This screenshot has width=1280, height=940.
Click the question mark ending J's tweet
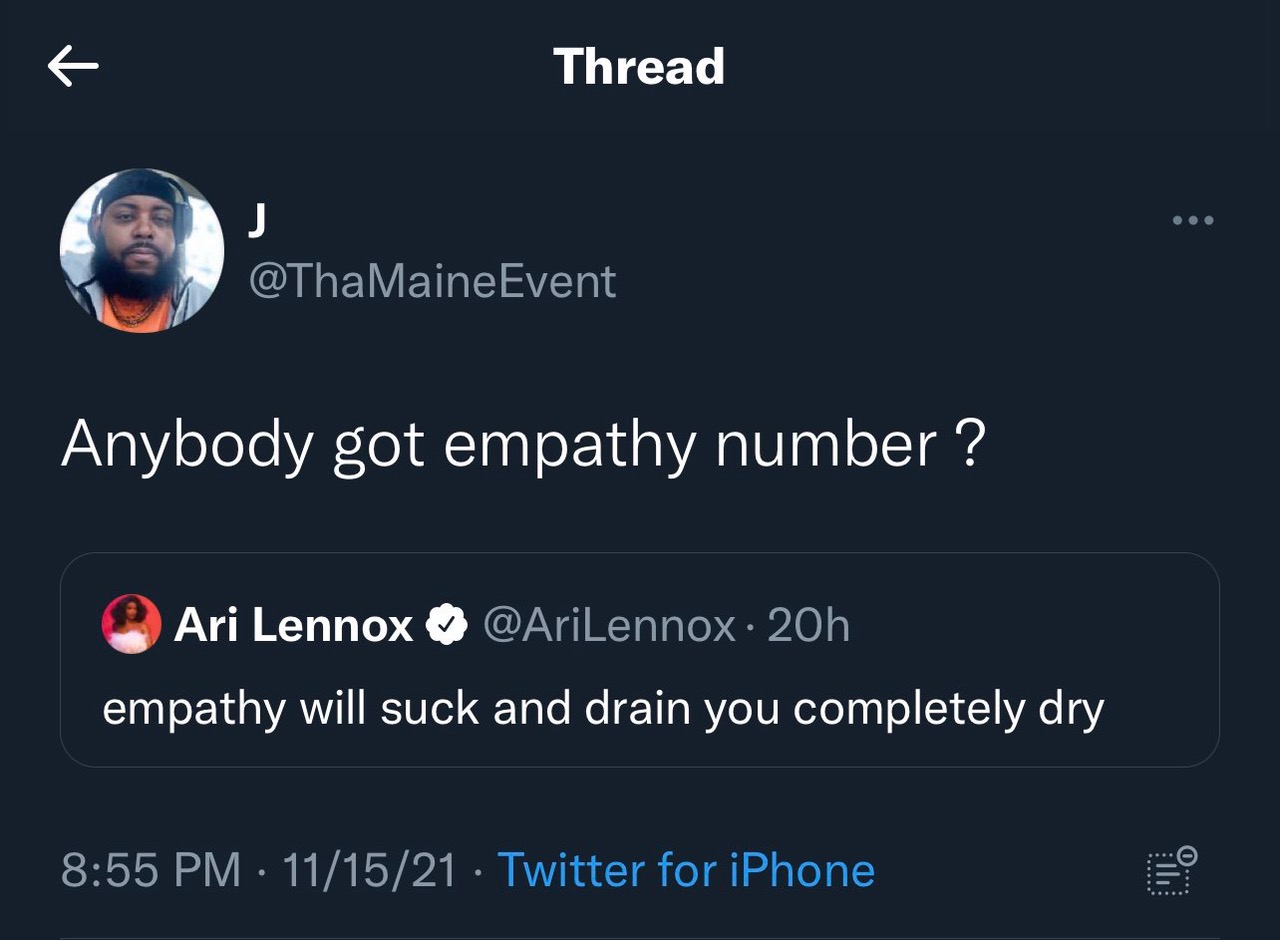[x=967, y=442]
